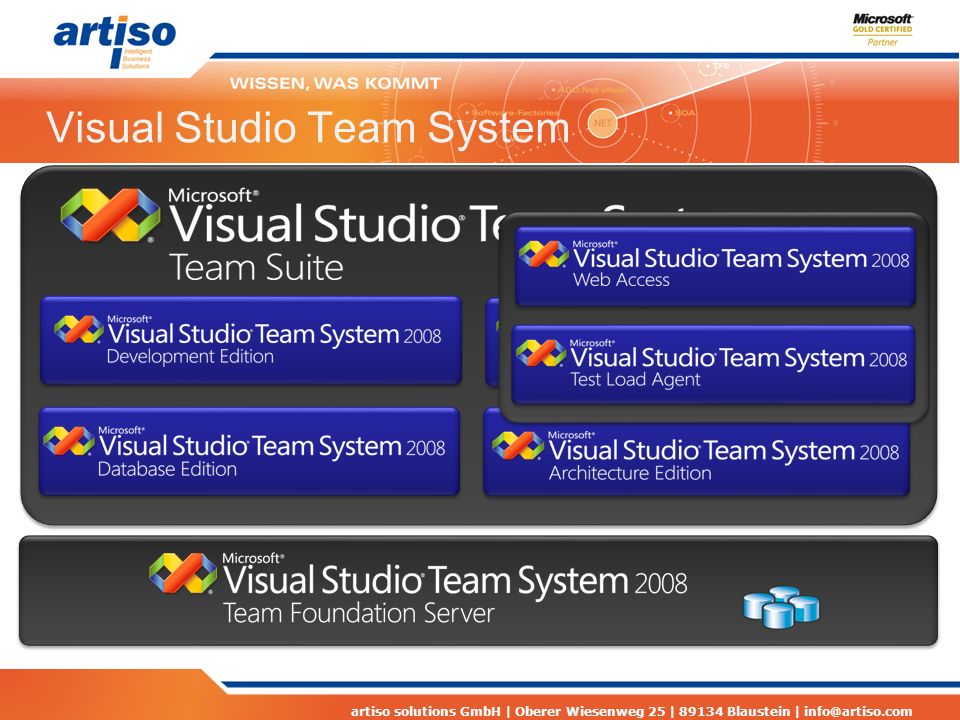The width and height of the screenshot is (960, 720).
Task: Click the 'SOA' label in header graphic
Action: (x=685, y=113)
